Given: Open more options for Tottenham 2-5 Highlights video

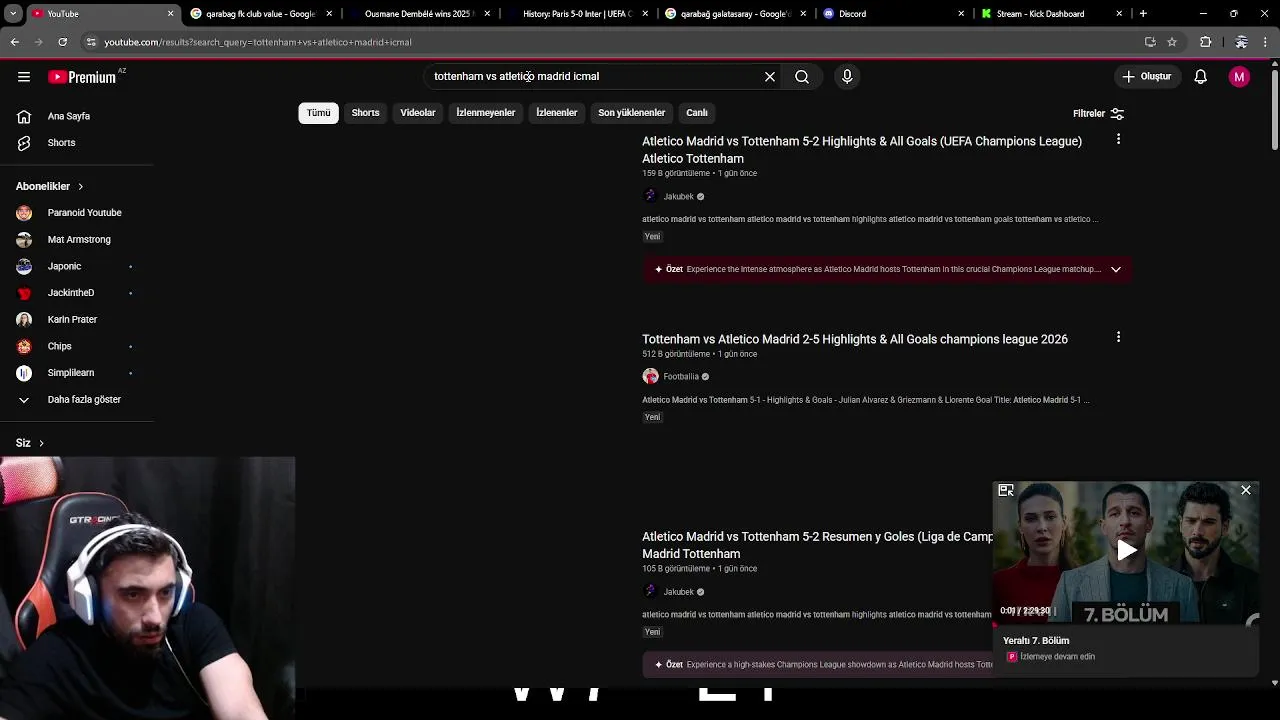Looking at the screenshot, I should (1118, 338).
